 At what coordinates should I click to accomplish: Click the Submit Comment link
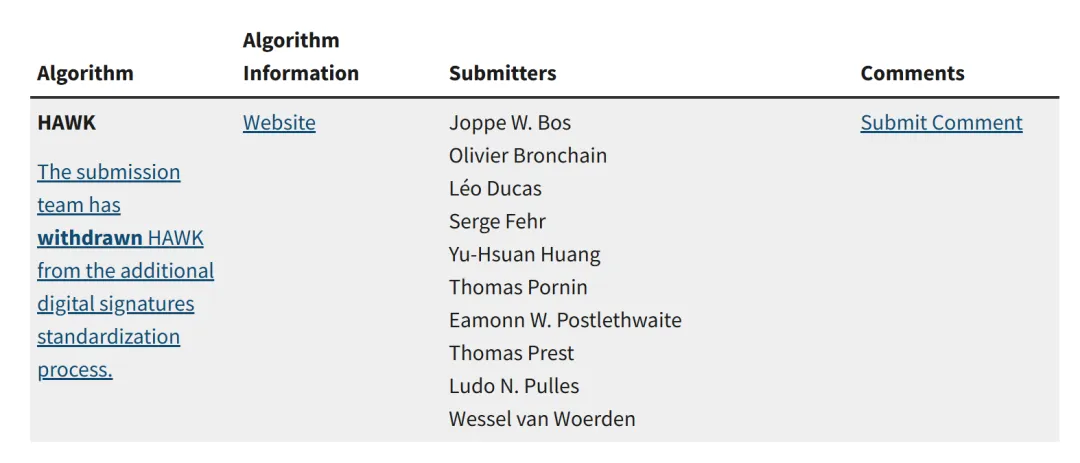point(941,123)
